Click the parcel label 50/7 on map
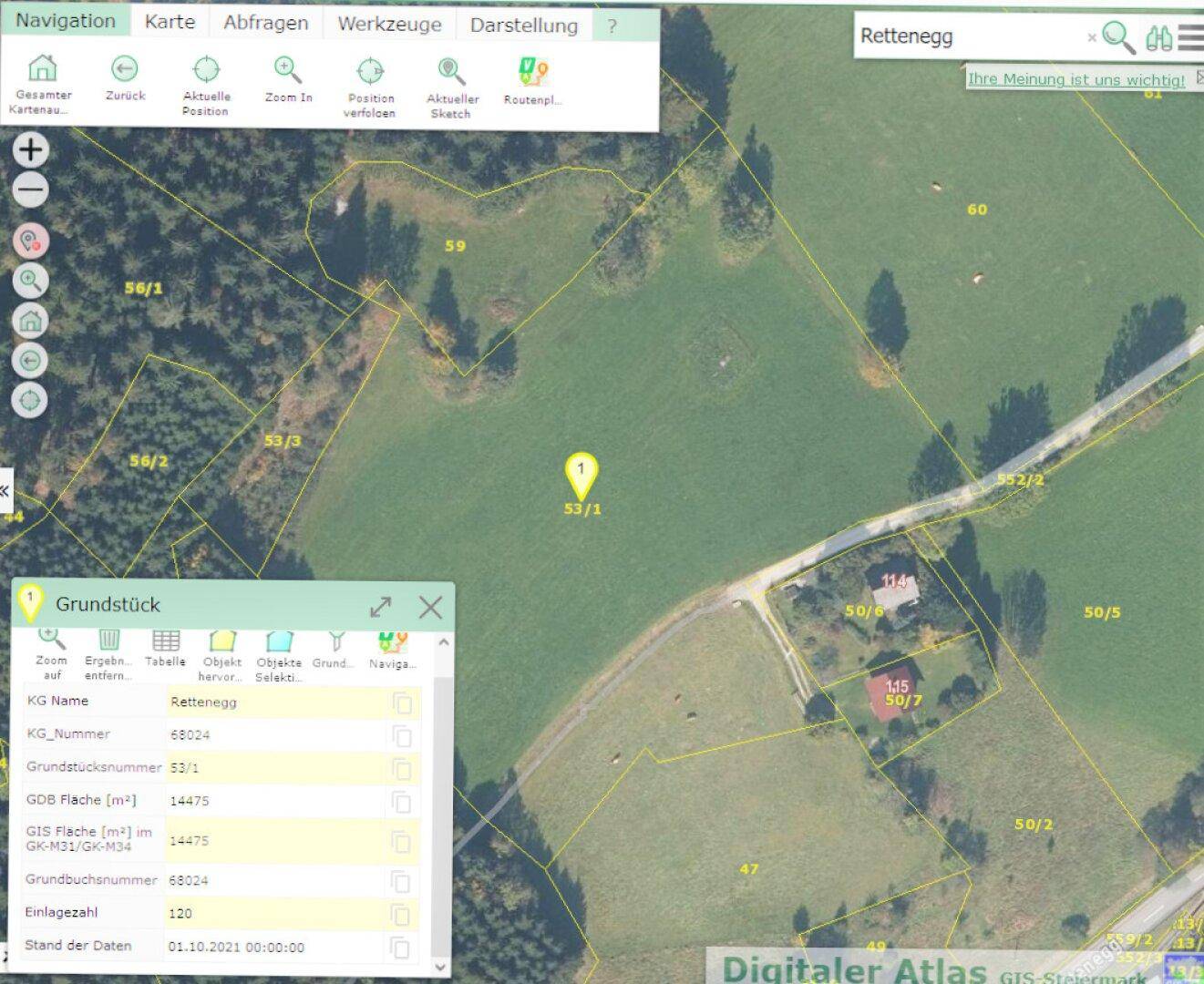1204x984 pixels. [903, 700]
